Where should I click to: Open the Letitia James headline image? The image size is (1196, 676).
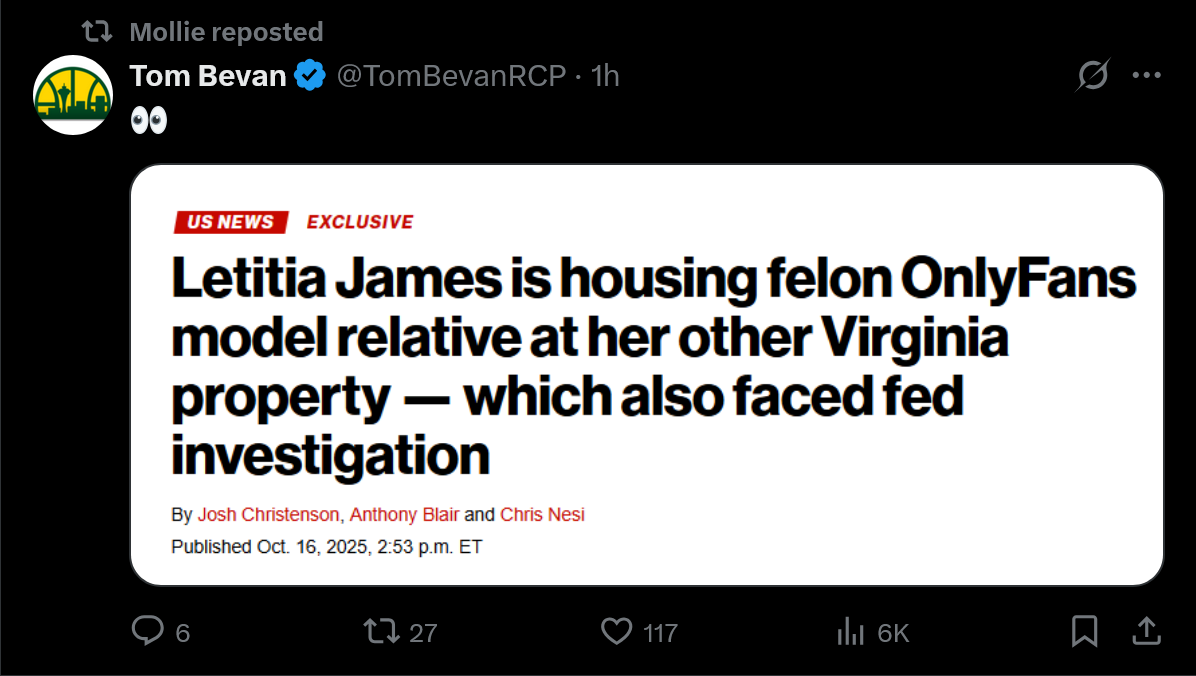coord(647,375)
